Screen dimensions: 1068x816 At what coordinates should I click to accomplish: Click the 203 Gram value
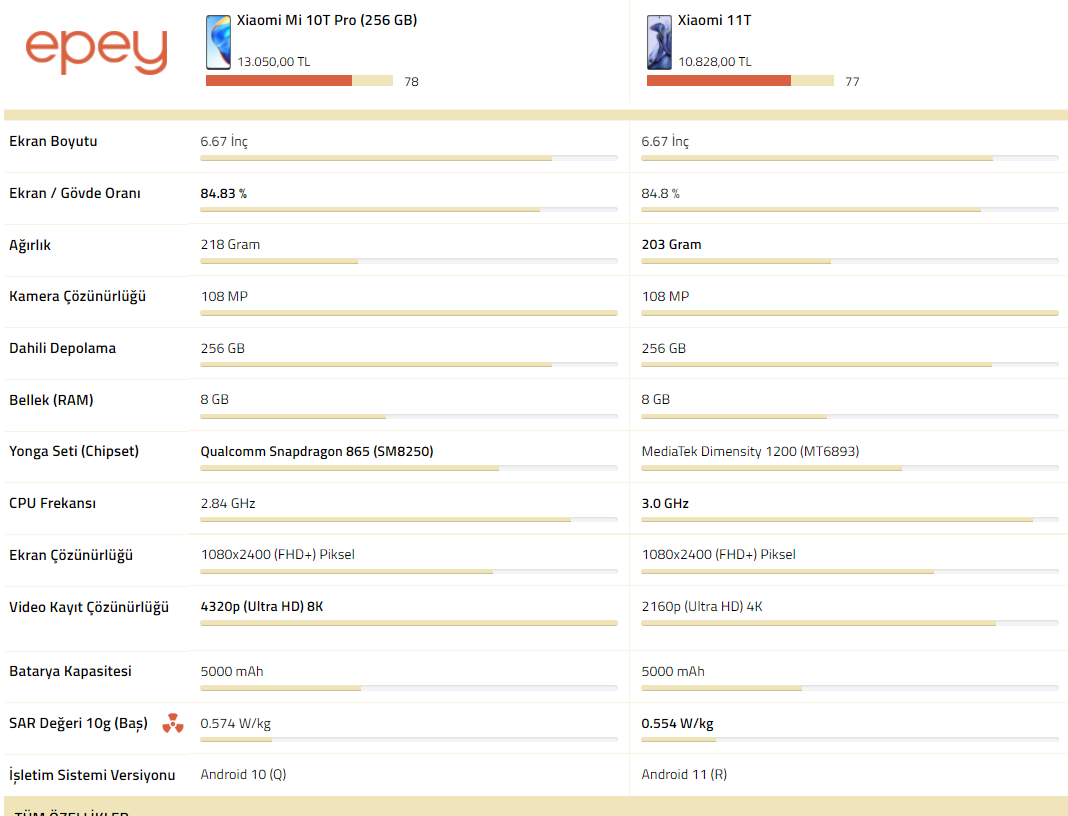tap(671, 245)
